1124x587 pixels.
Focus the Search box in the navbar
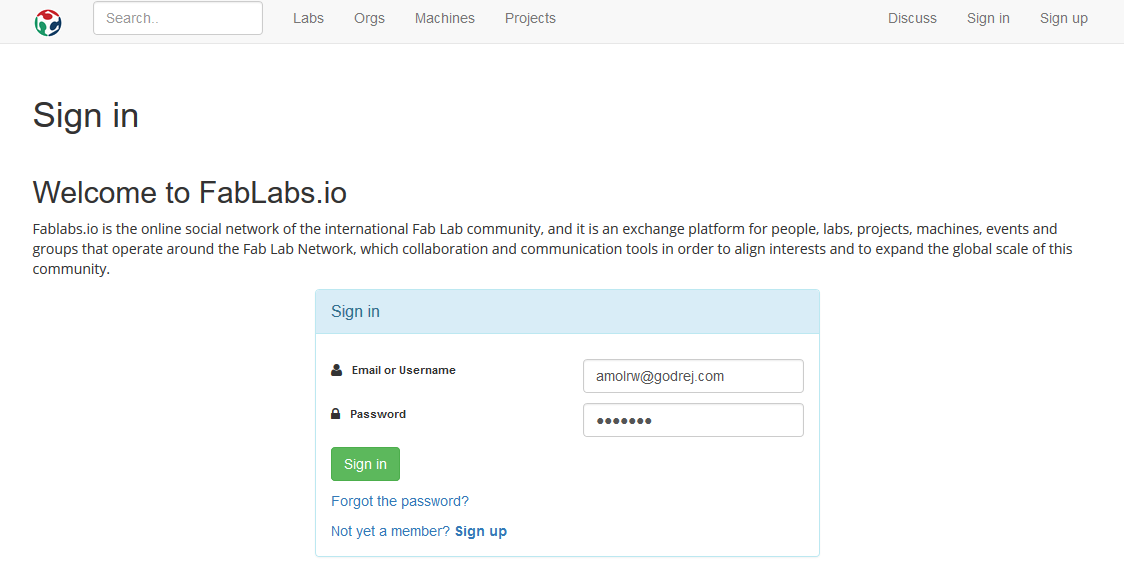[x=178, y=18]
